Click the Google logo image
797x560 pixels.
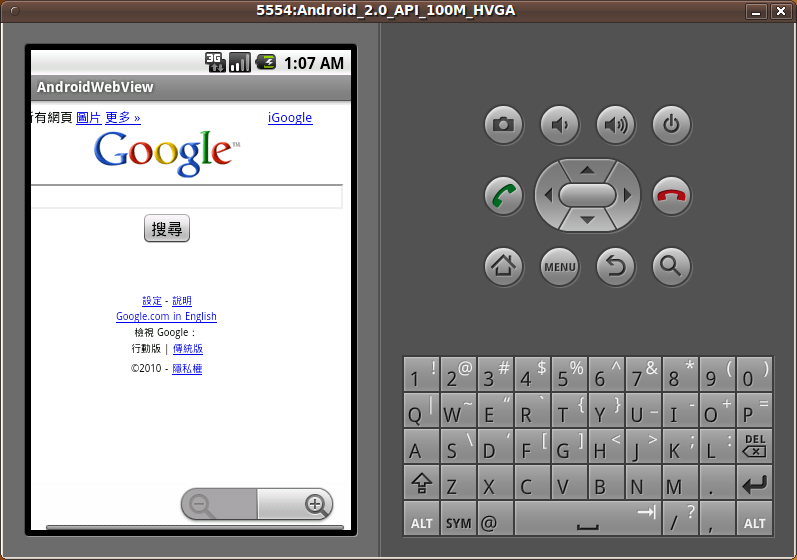point(167,153)
